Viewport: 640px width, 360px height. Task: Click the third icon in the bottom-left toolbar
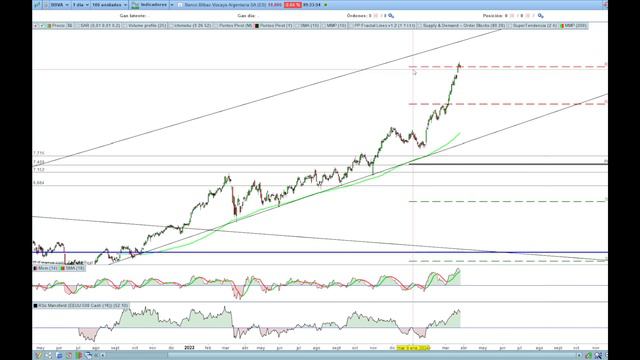pyautogui.click(x=59, y=356)
